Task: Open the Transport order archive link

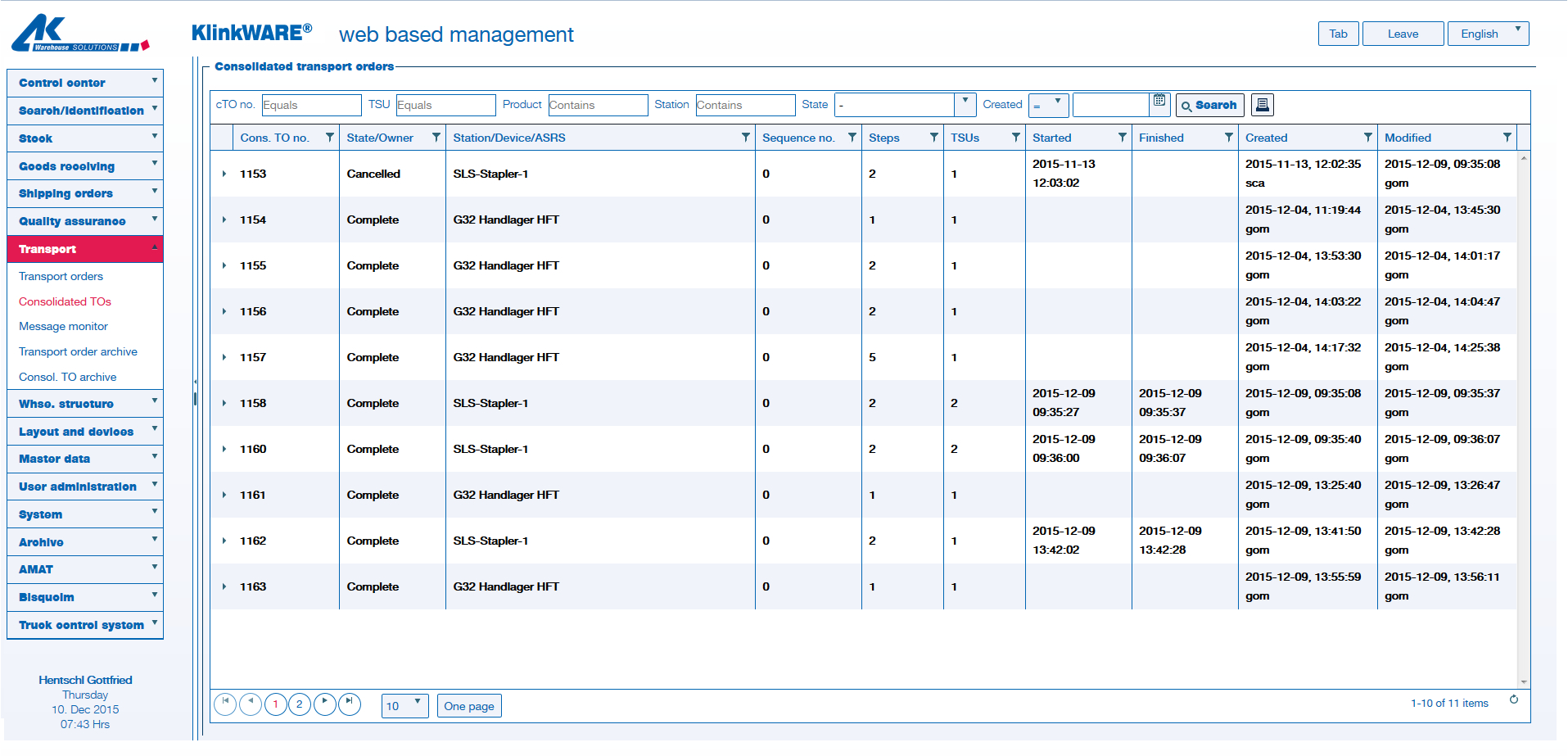Action: pos(78,351)
